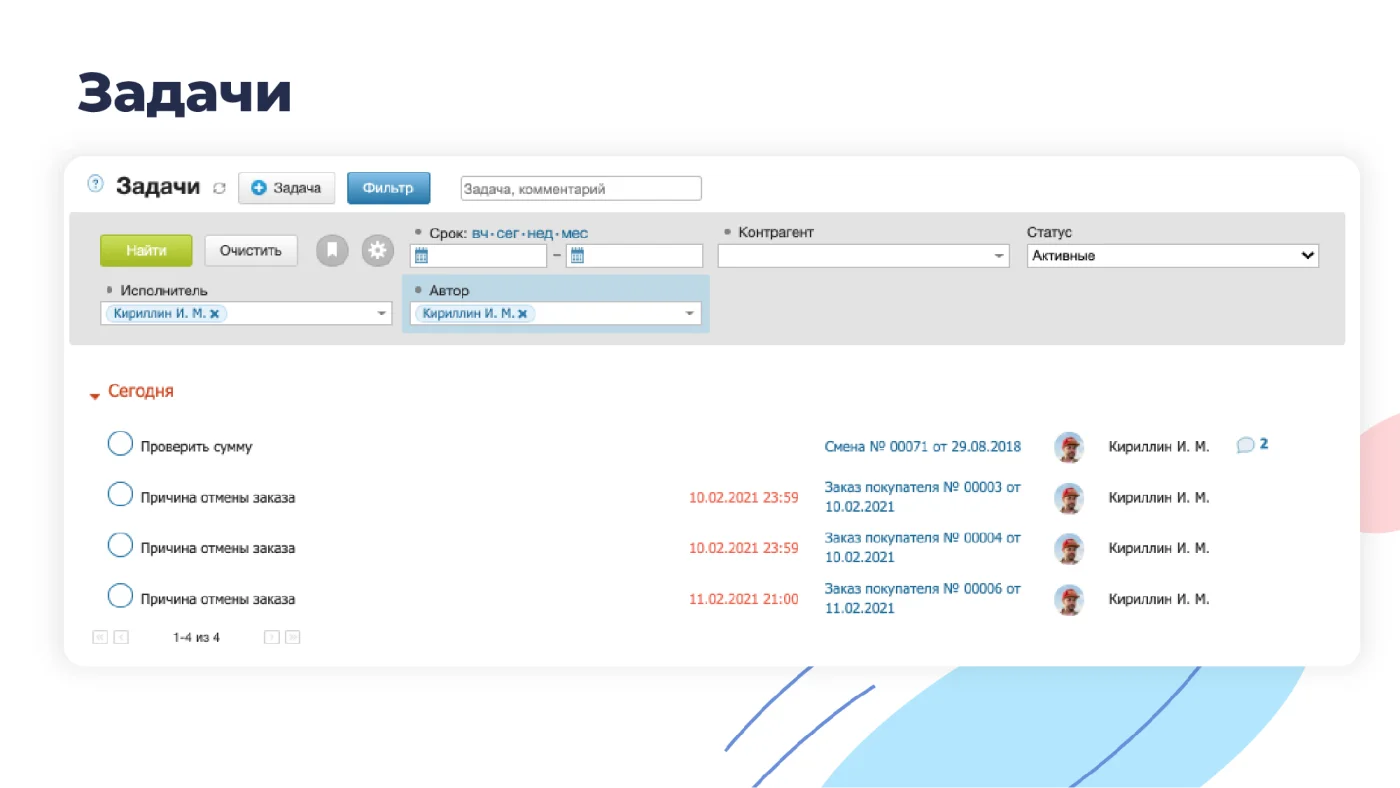The image size is (1400, 788).
Task: Open the Статус dropdown
Action: tap(1173, 256)
